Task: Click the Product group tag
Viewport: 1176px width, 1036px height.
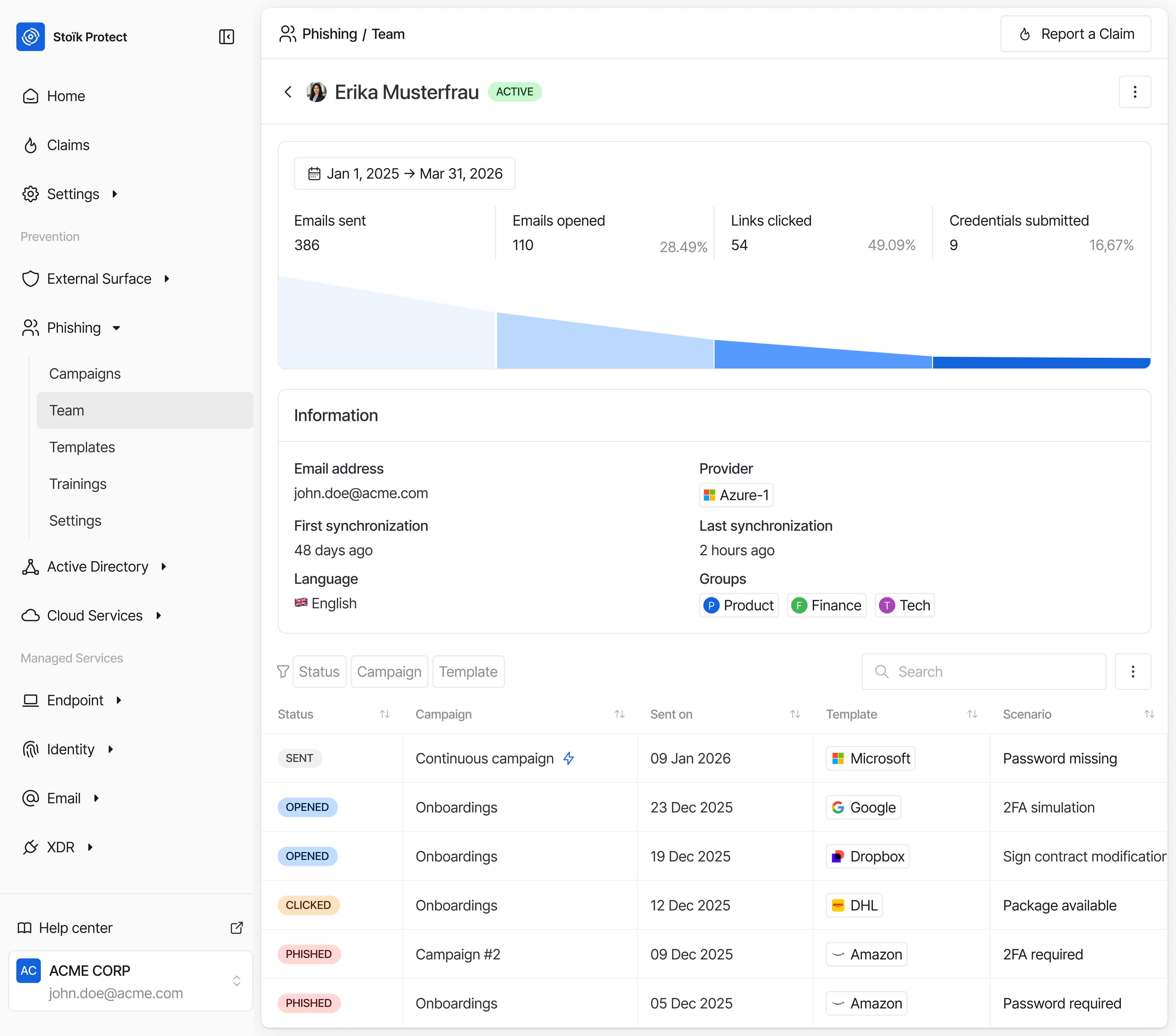Action: 739,605
